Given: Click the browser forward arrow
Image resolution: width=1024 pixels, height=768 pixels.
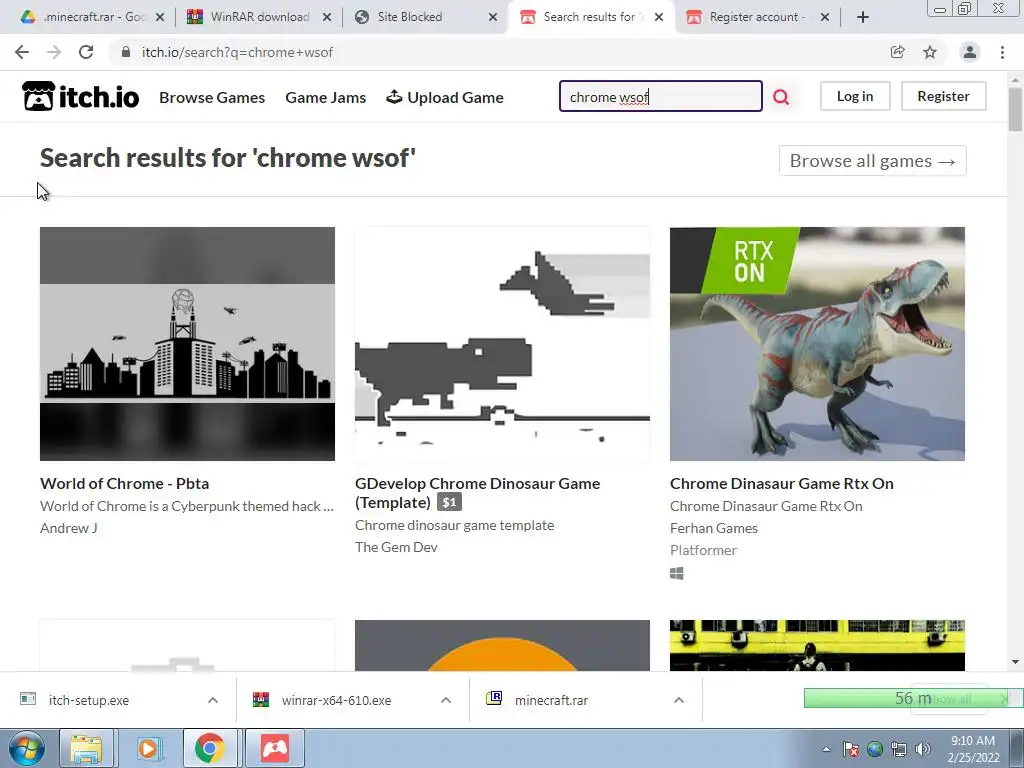Looking at the screenshot, I should point(54,52).
